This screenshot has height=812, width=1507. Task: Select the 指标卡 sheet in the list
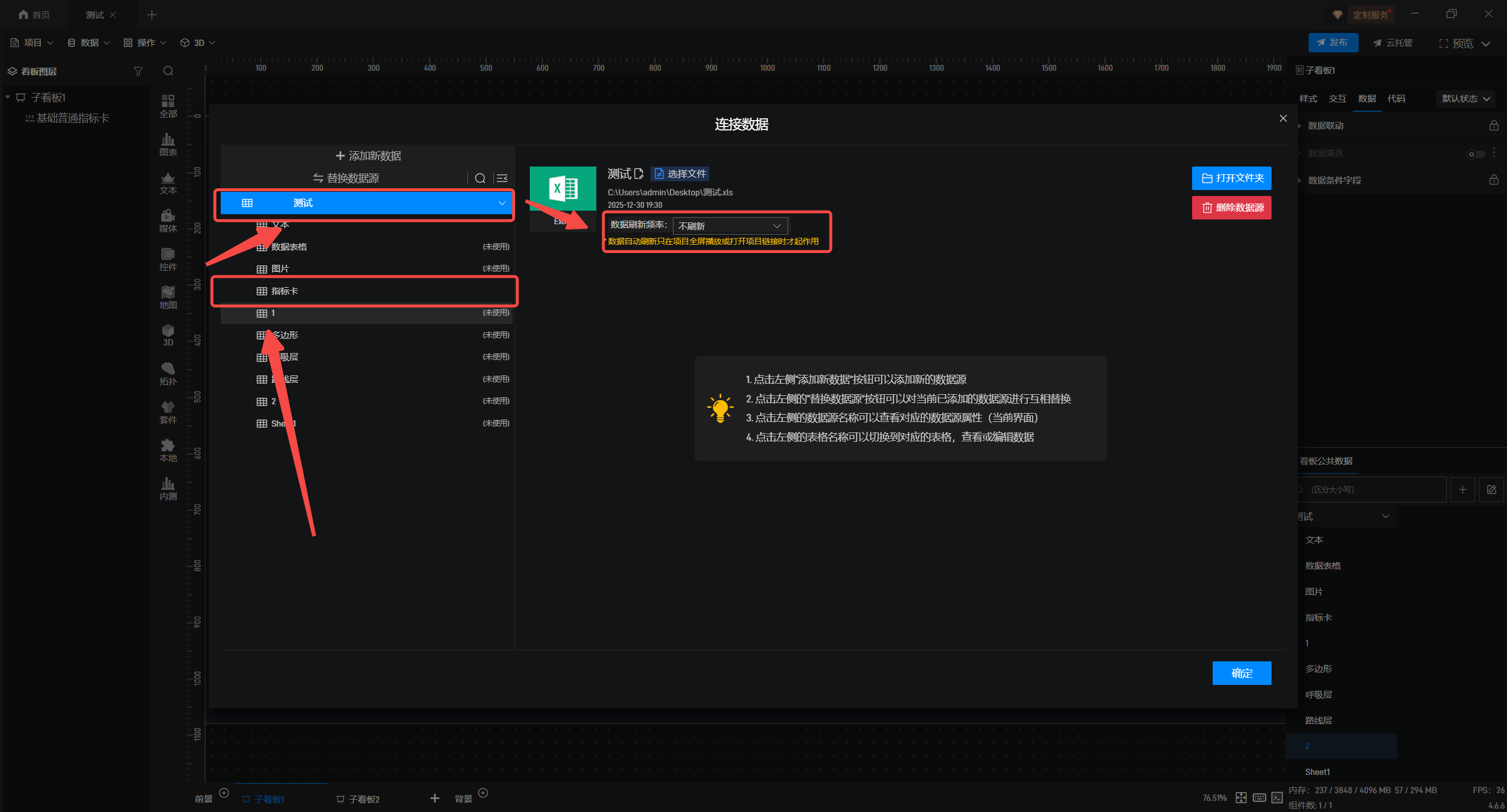(285, 291)
